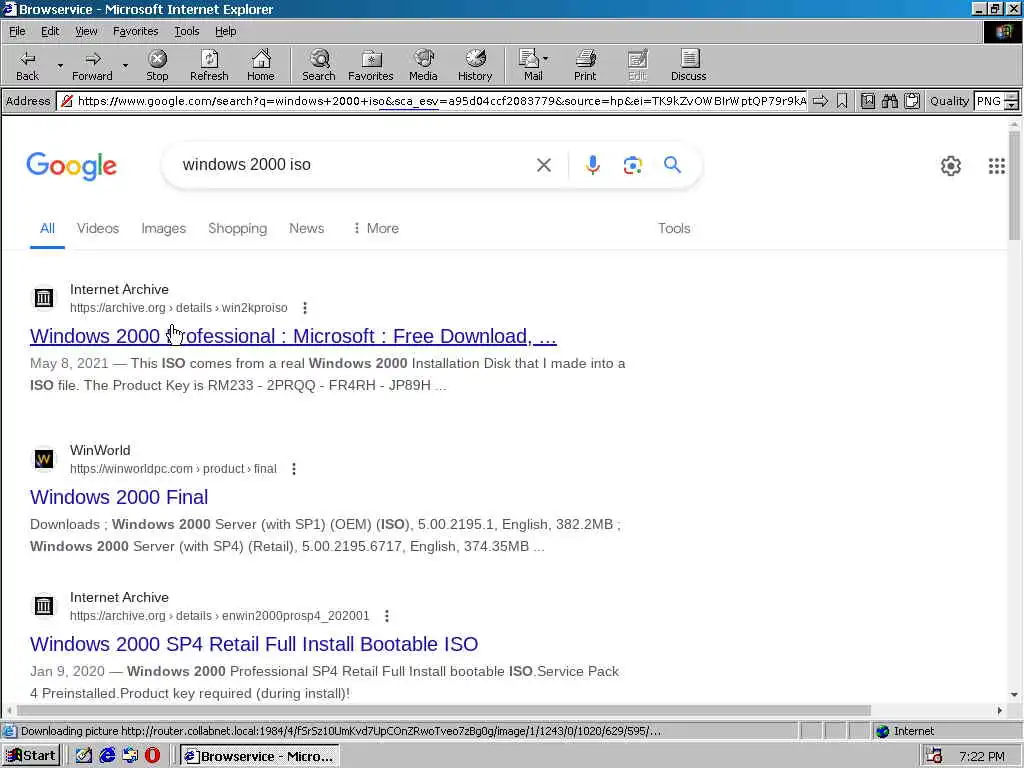This screenshot has height=768, width=1024.
Task: Open the Google apps grid
Action: point(997,166)
